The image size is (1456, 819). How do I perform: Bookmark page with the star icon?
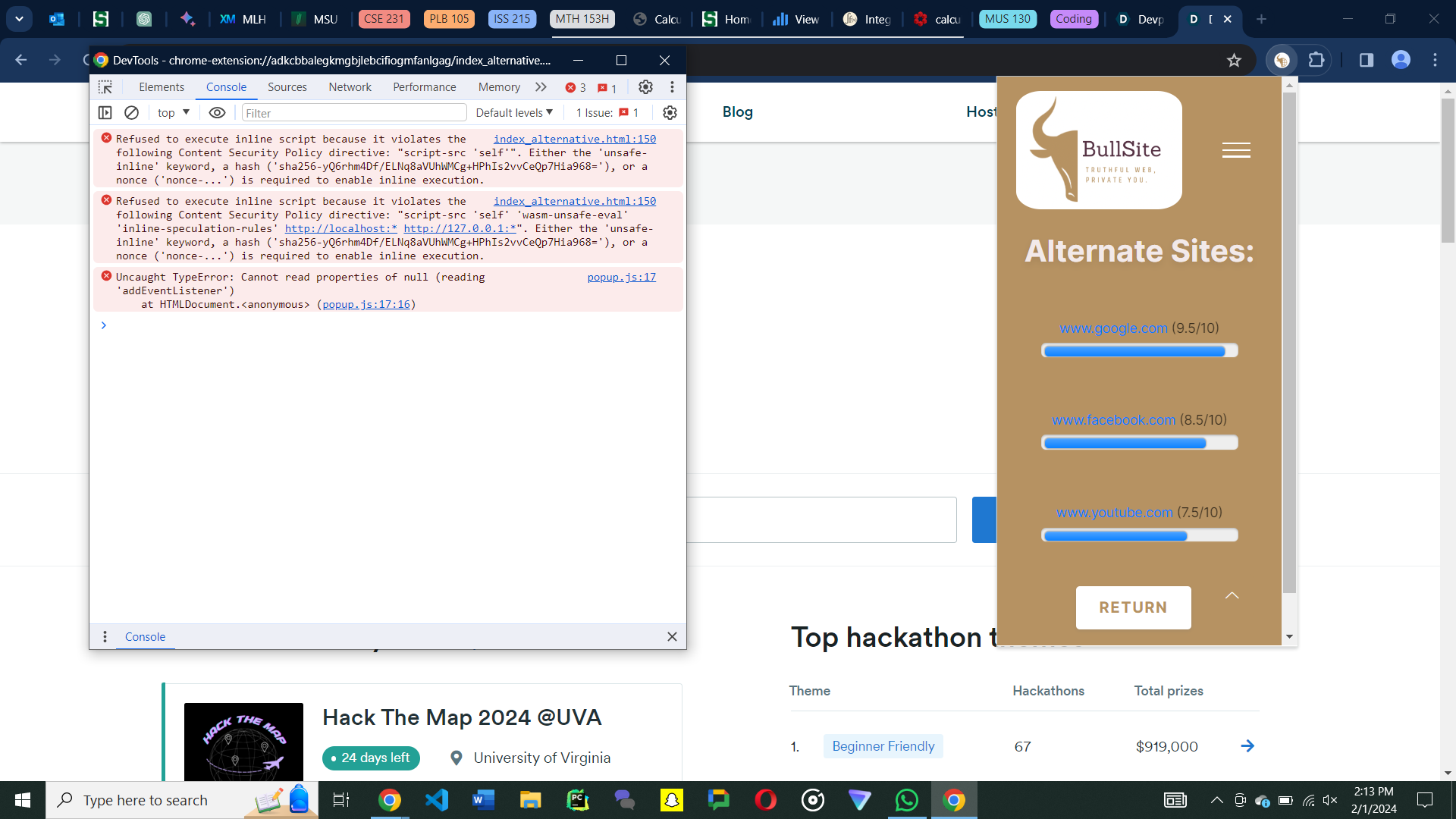[1234, 60]
